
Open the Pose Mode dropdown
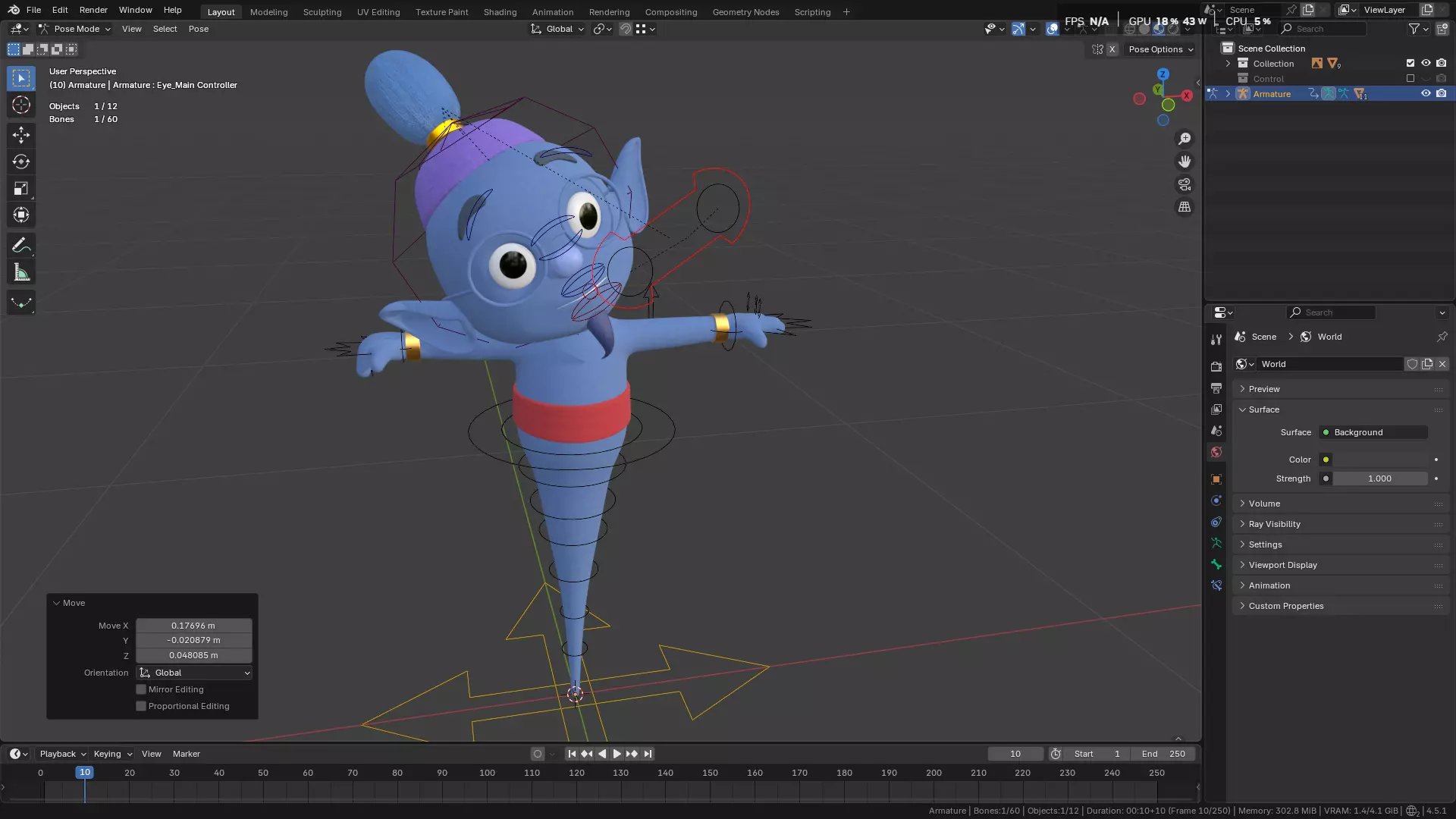coord(74,29)
